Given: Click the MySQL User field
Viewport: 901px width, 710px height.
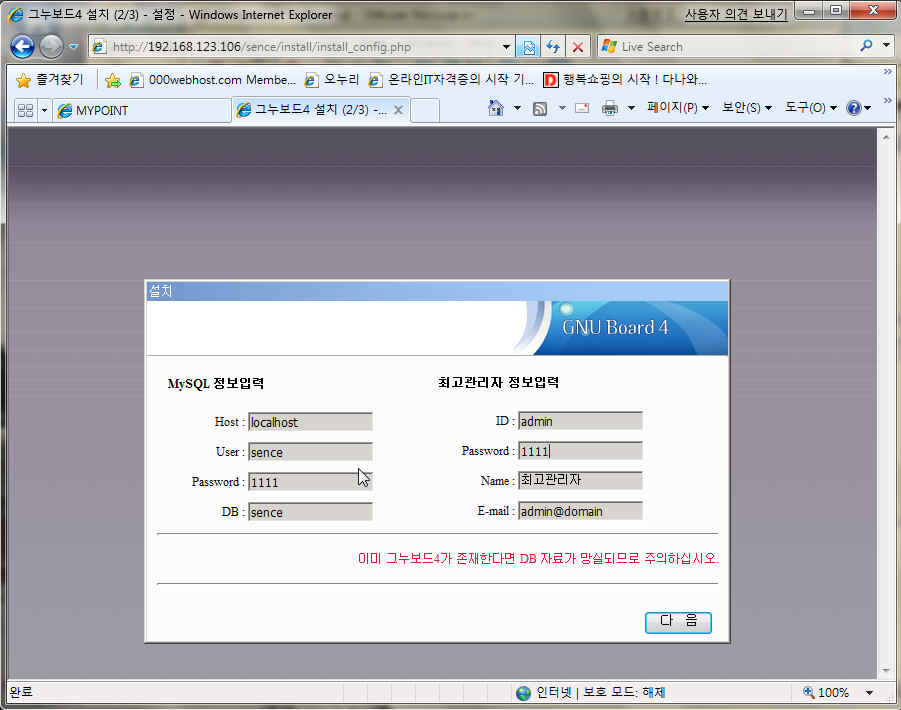Looking at the screenshot, I should pos(310,452).
